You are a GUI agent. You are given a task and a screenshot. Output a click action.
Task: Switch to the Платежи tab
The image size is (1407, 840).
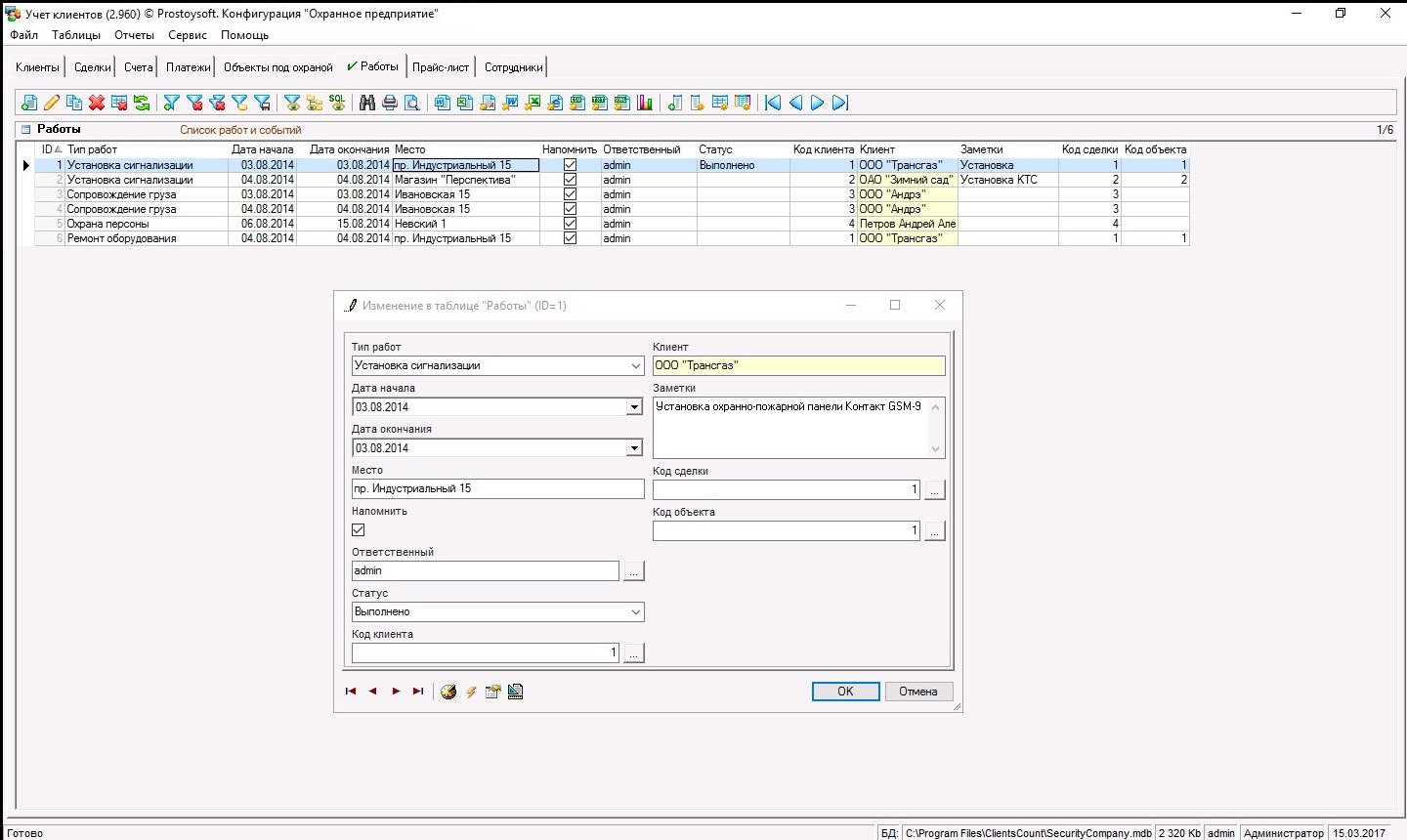[x=188, y=67]
